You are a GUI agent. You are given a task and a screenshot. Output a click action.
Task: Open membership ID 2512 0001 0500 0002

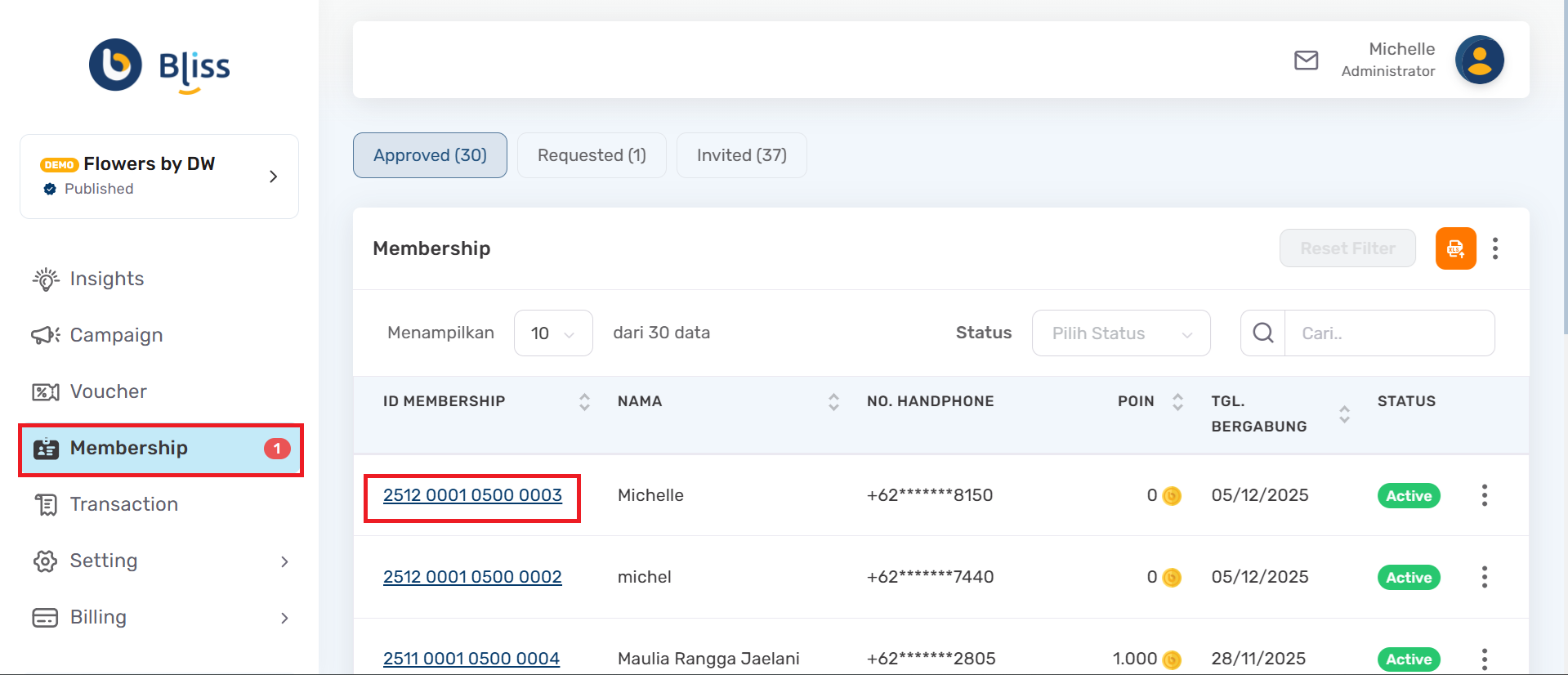pos(472,577)
